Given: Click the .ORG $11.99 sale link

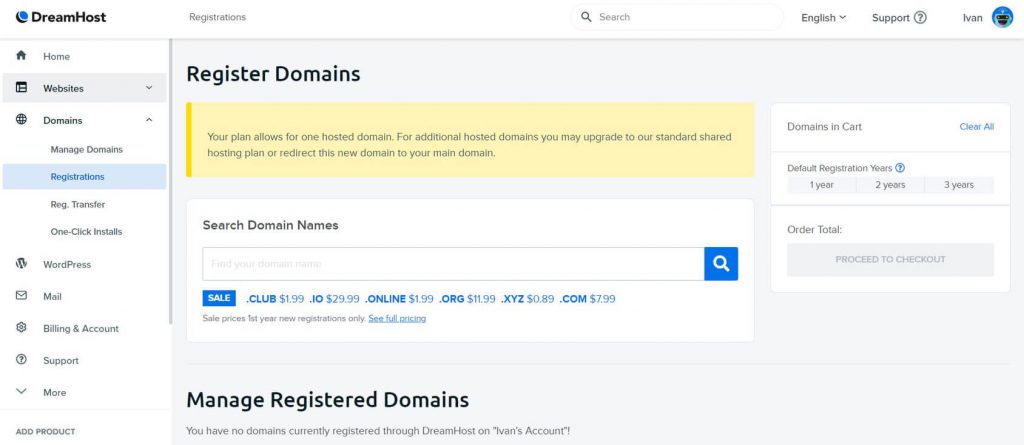Looking at the screenshot, I should tap(467, 299).
